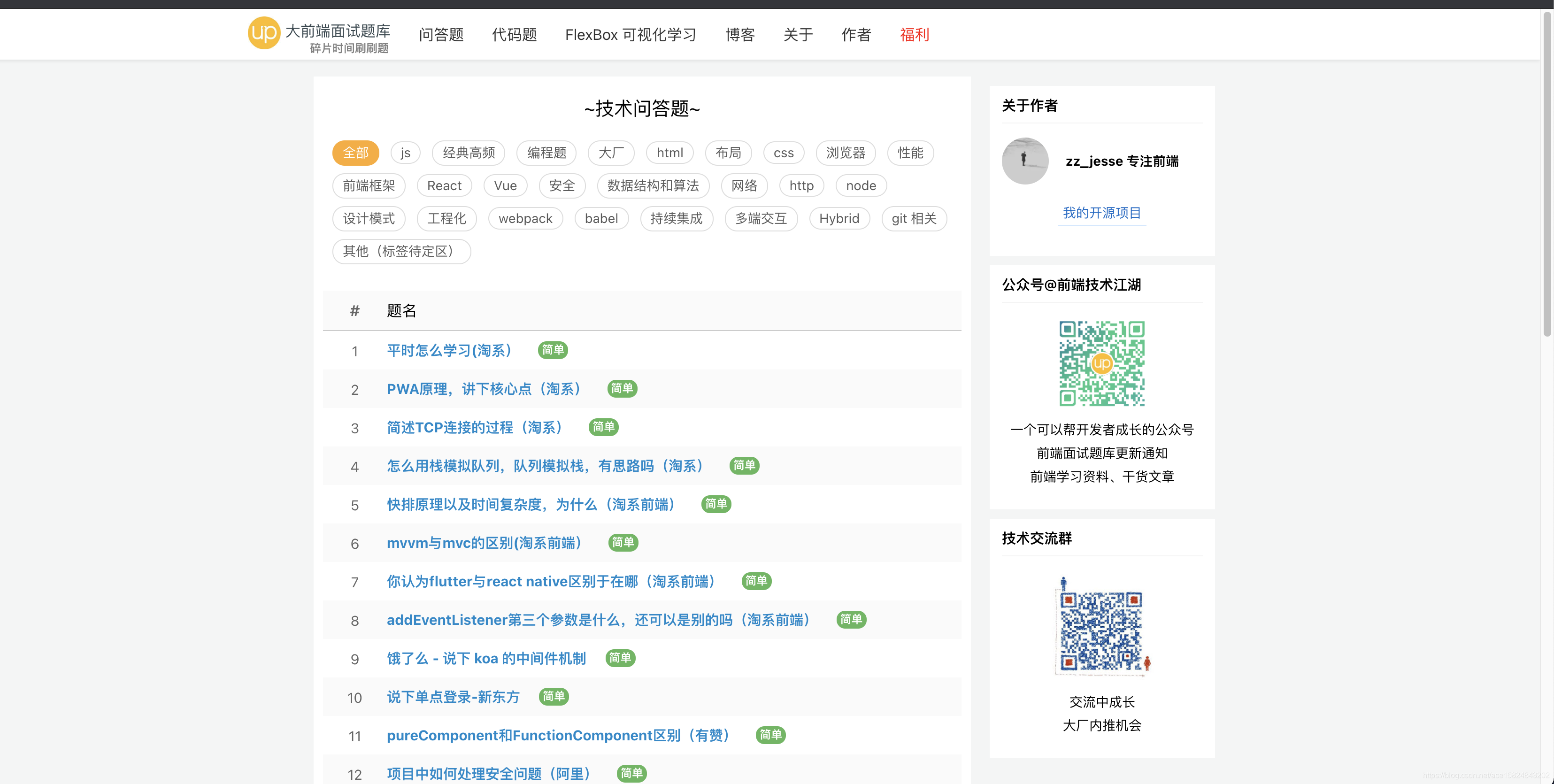Filter by React tag
This screenshot has width=1554, height=784.
pos(444,186)
